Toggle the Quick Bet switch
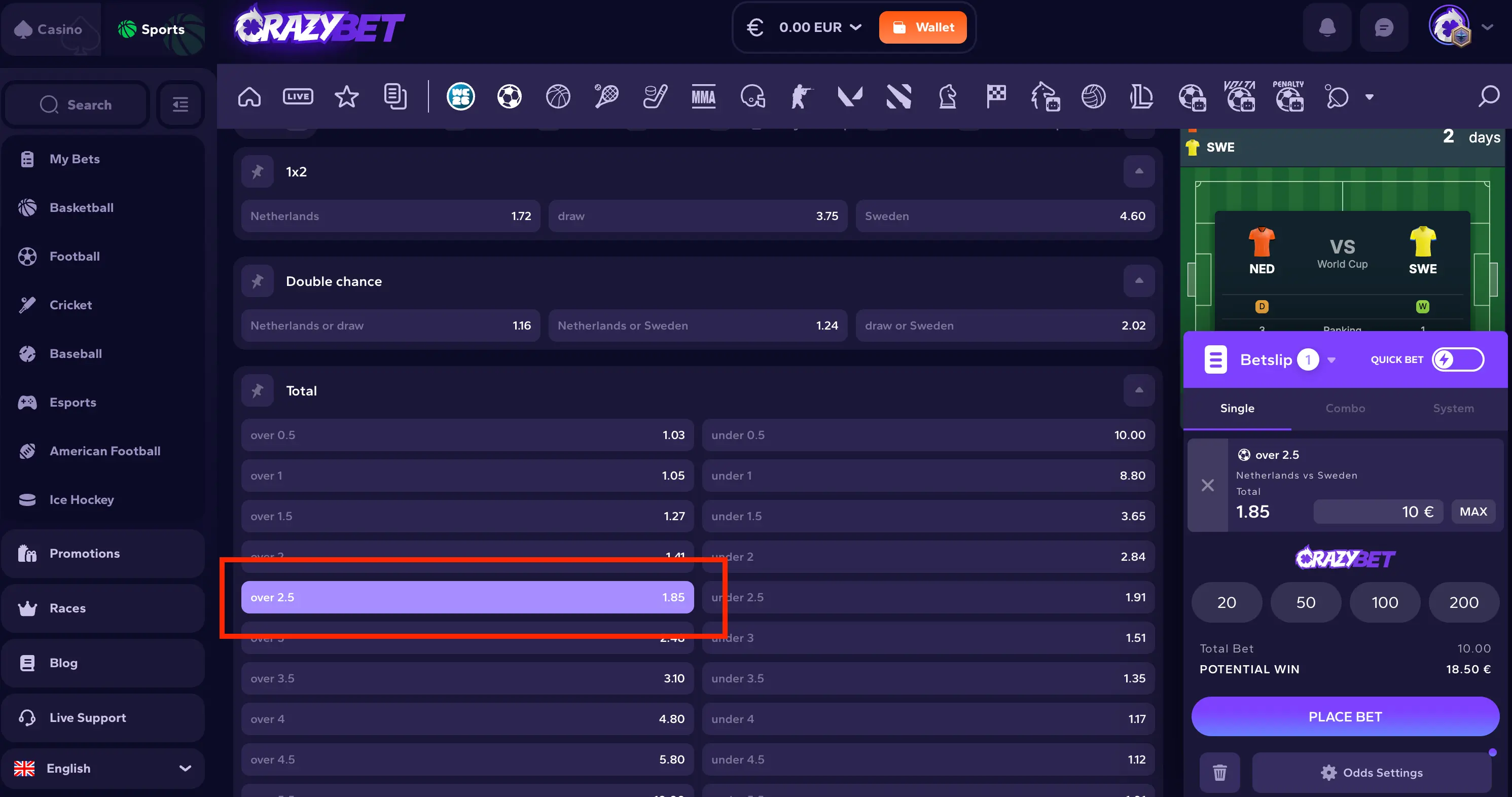The height and width of the screenshot is (797, 1512). pos(1458,359)
